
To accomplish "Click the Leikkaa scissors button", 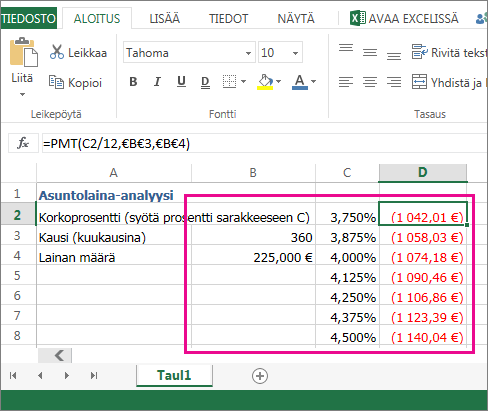I will click(x=78, y=52).
